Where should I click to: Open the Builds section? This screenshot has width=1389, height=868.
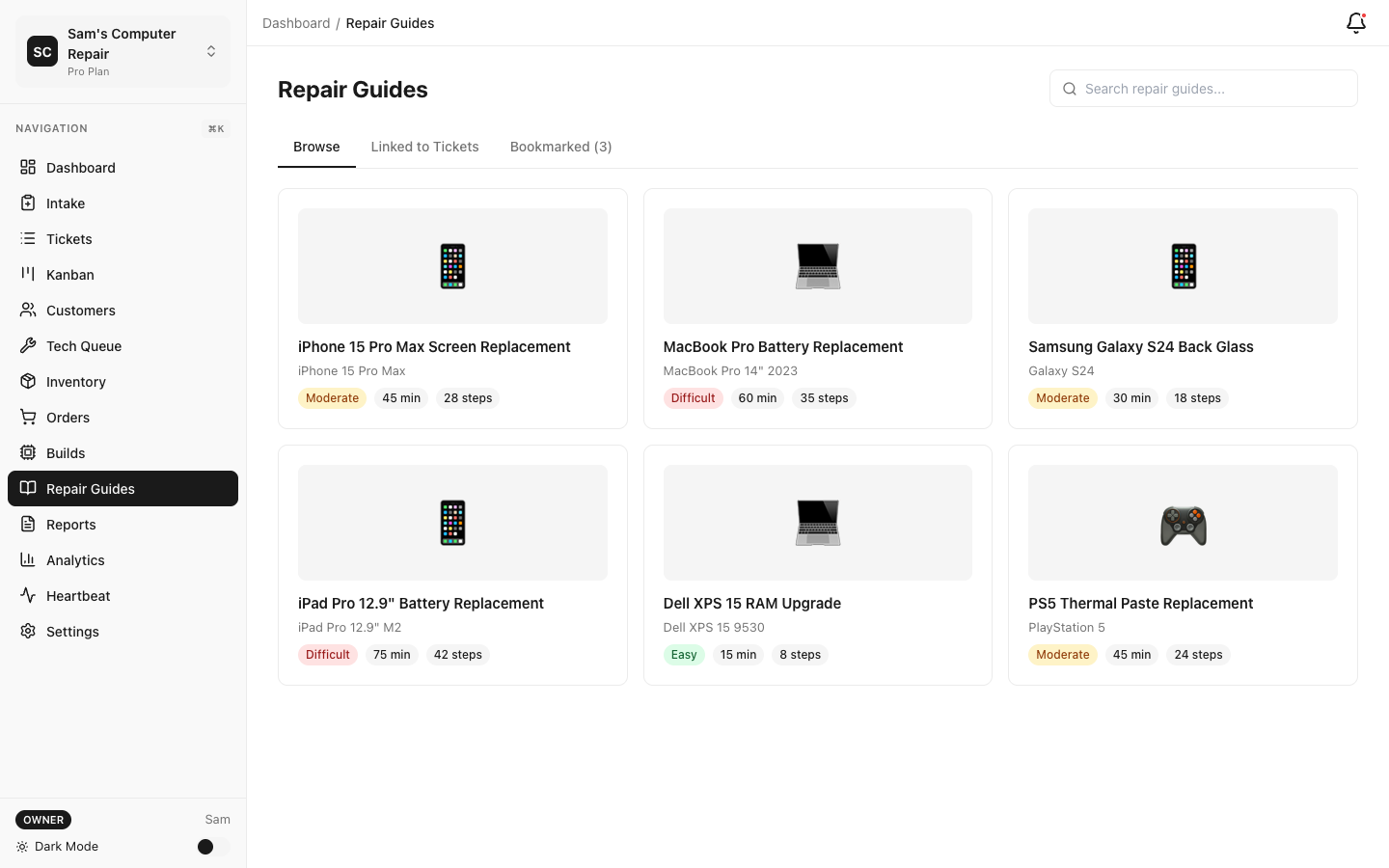pyautogui.click(x=65, y=452)
